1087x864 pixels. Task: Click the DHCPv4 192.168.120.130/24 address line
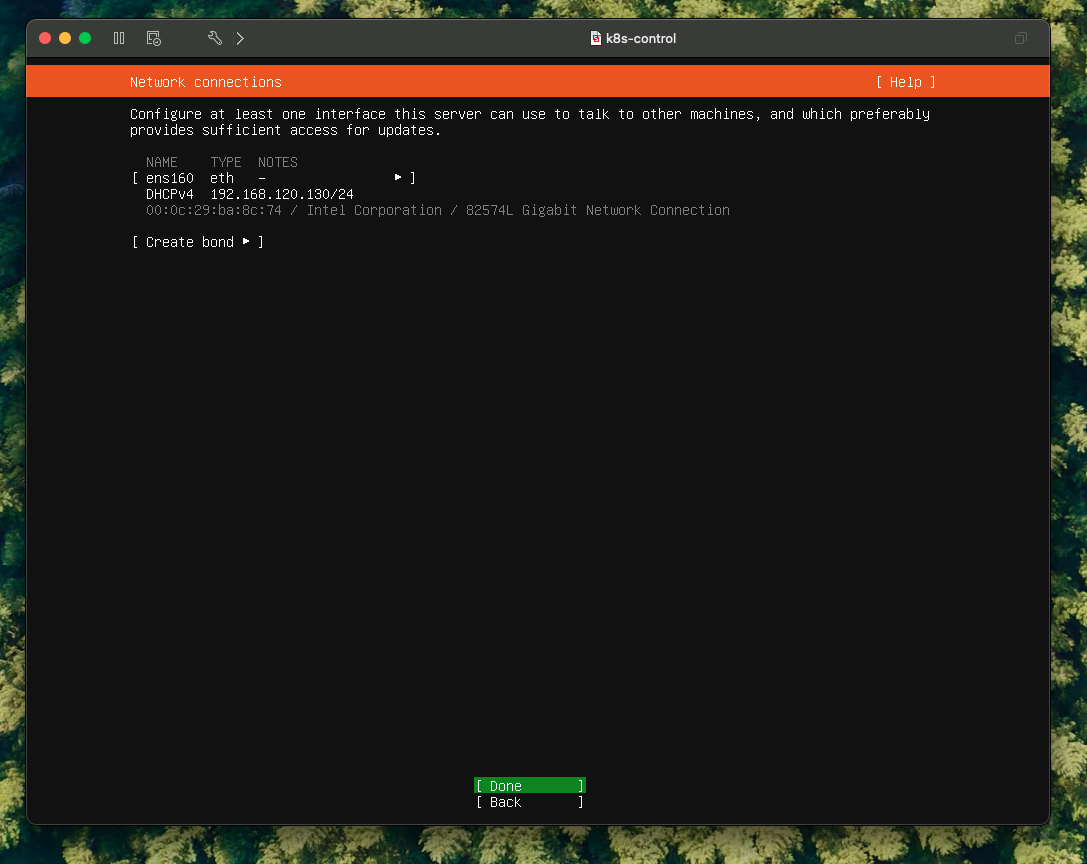pos(250,194)
